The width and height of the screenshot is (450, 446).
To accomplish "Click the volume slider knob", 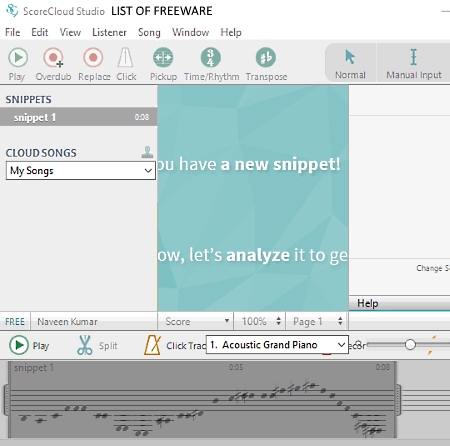I will point(410,345).
